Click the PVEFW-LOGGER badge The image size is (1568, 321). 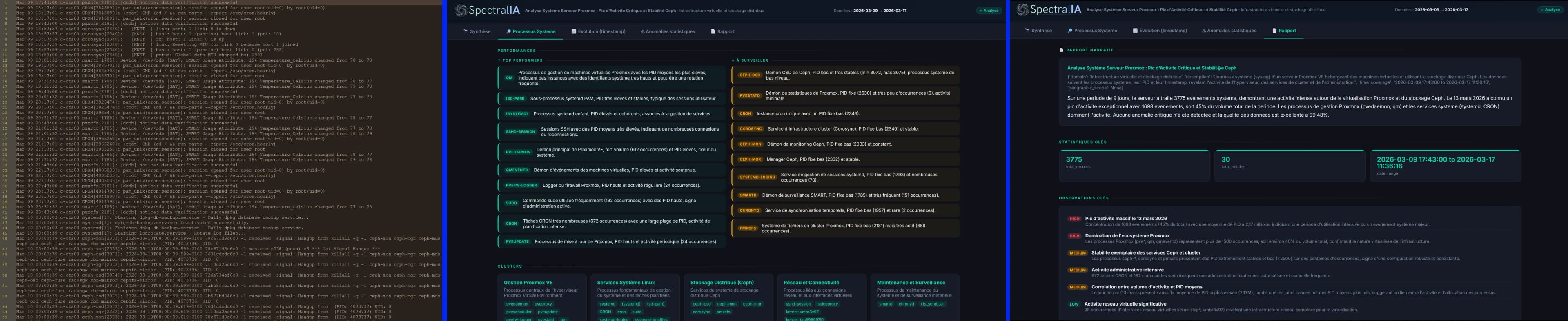coord(521,186)
